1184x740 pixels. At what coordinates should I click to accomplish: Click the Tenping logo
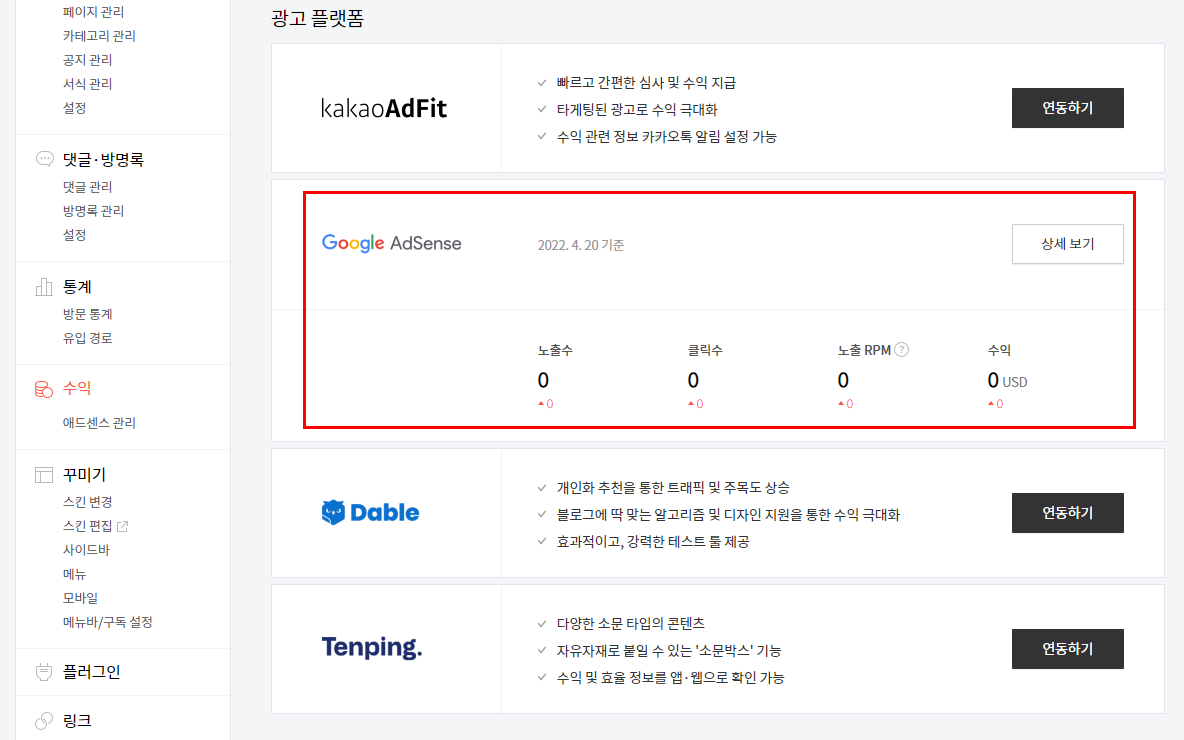[372, 647]
